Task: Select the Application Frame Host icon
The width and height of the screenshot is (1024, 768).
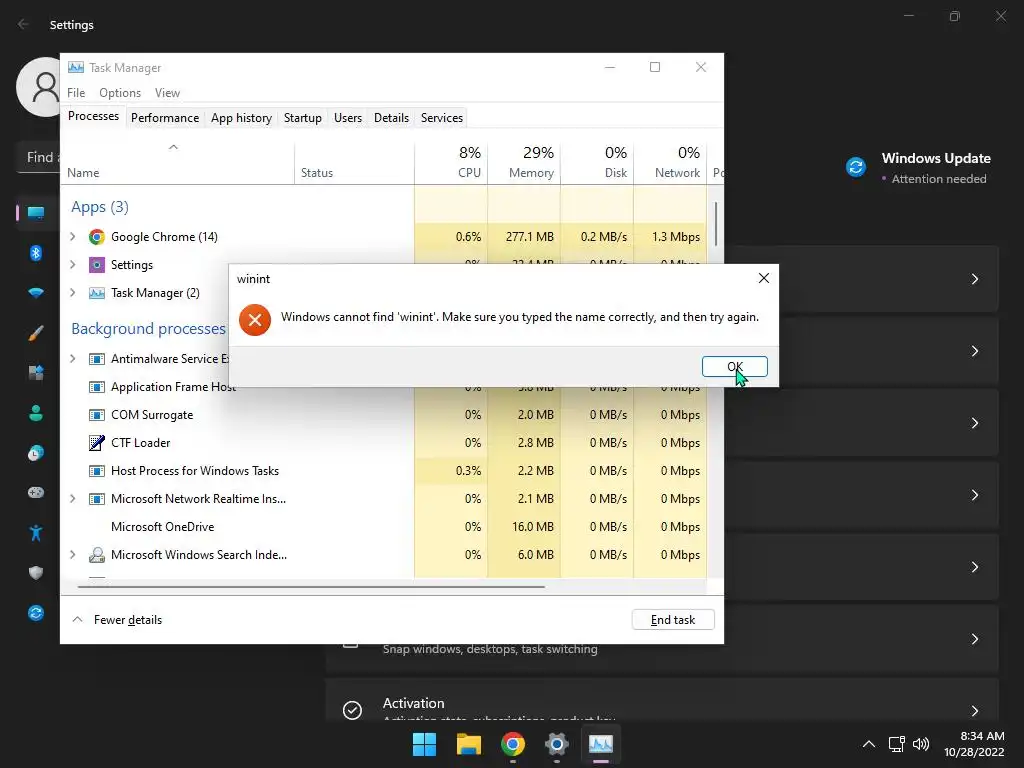Action: pos(97,387)
